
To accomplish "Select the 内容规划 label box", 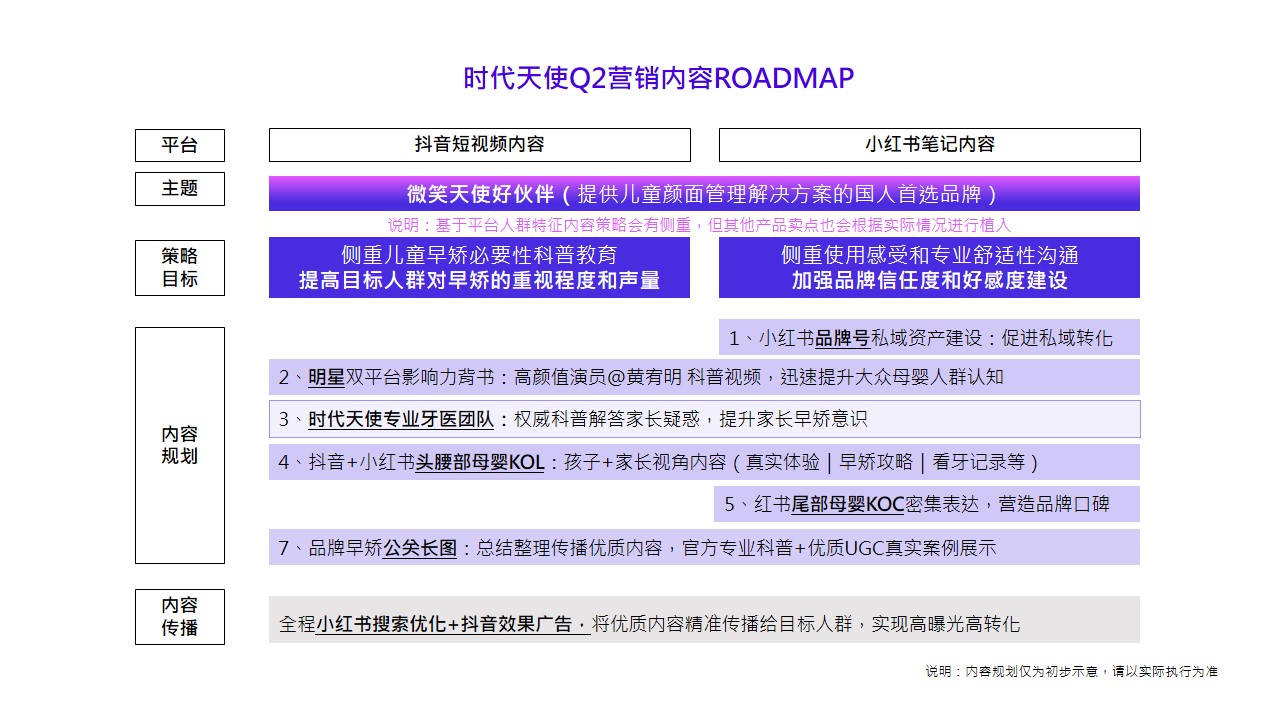I will (x=180, y=445).
